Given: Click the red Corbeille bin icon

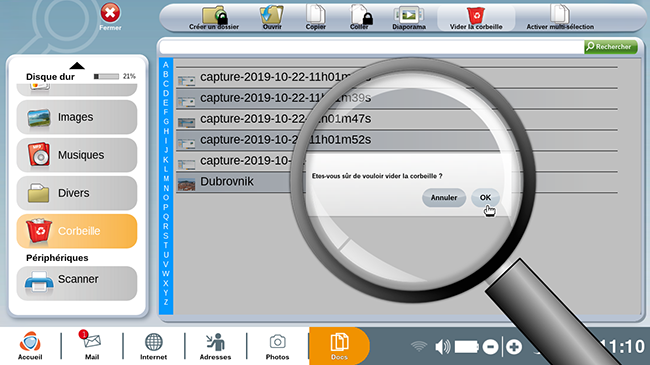Looking at the screenshot, I should tap(39, 231).
